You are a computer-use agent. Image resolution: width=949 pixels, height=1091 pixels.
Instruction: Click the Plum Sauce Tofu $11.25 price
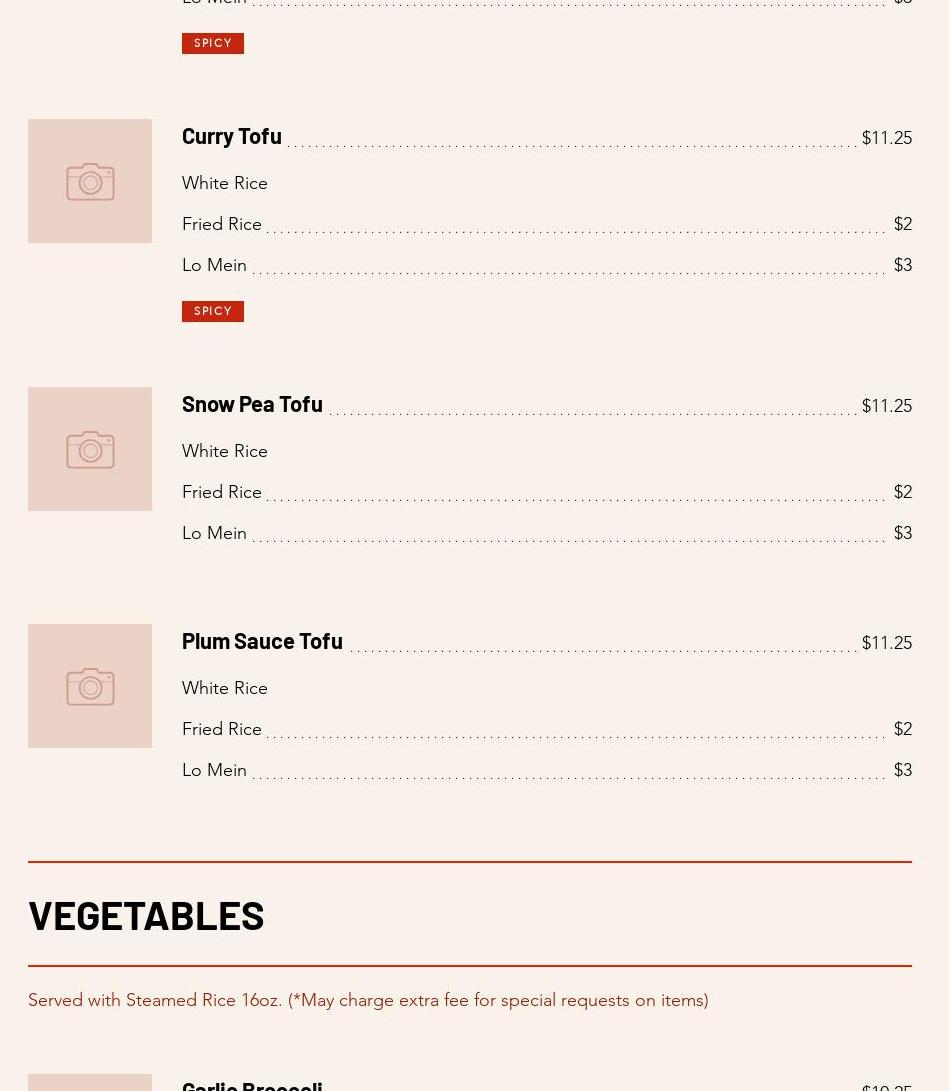coord(886,644)
